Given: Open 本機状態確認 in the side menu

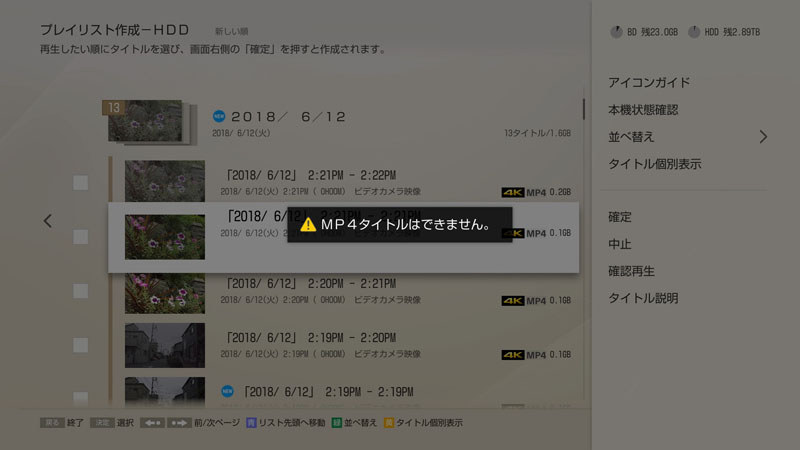Looking at the screenshot, I should pyautogui.click(x=643, y=110).
